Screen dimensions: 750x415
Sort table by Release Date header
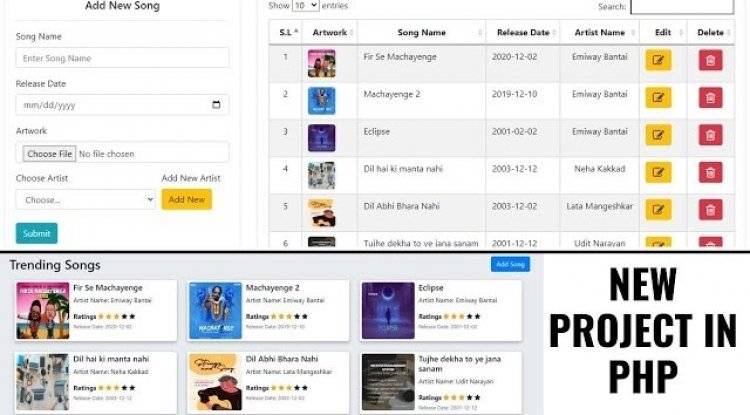pos(523,33)
